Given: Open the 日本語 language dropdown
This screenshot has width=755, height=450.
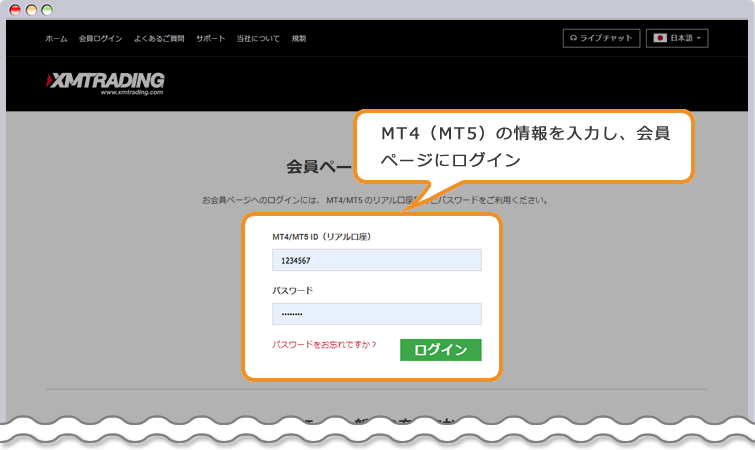Looking at the screenshot, I should tap(677, 38).
